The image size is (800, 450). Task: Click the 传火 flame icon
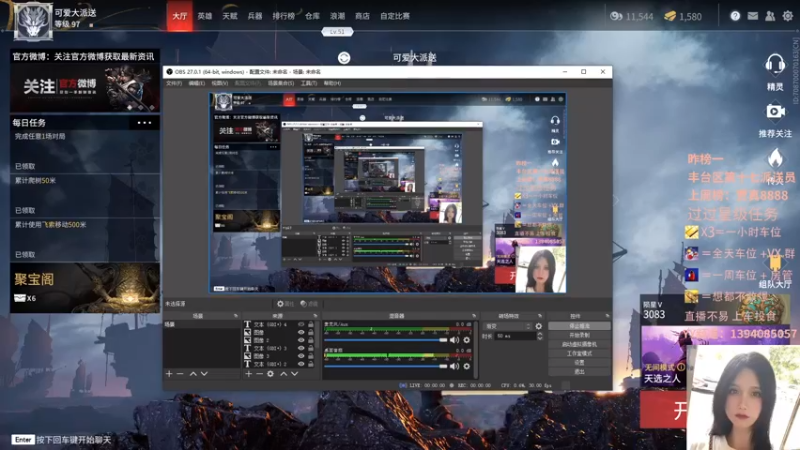tap(775, 158)
